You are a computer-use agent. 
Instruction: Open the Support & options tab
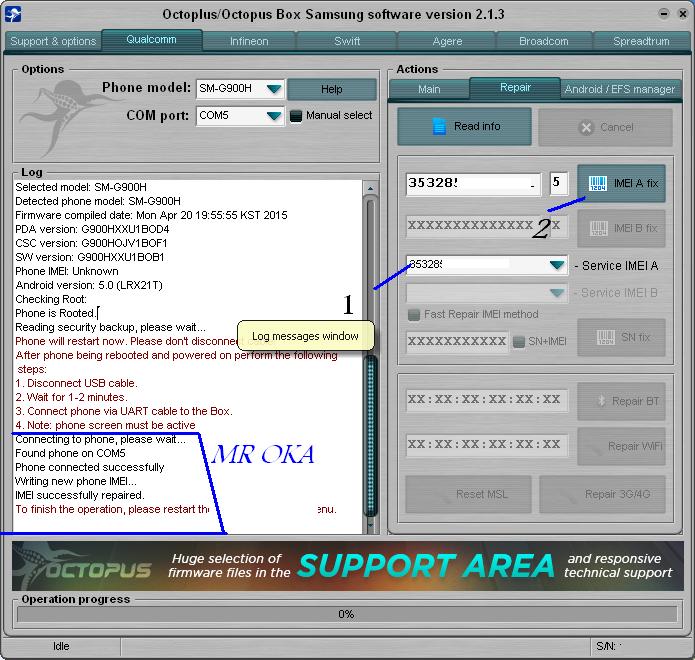(53, 41)
